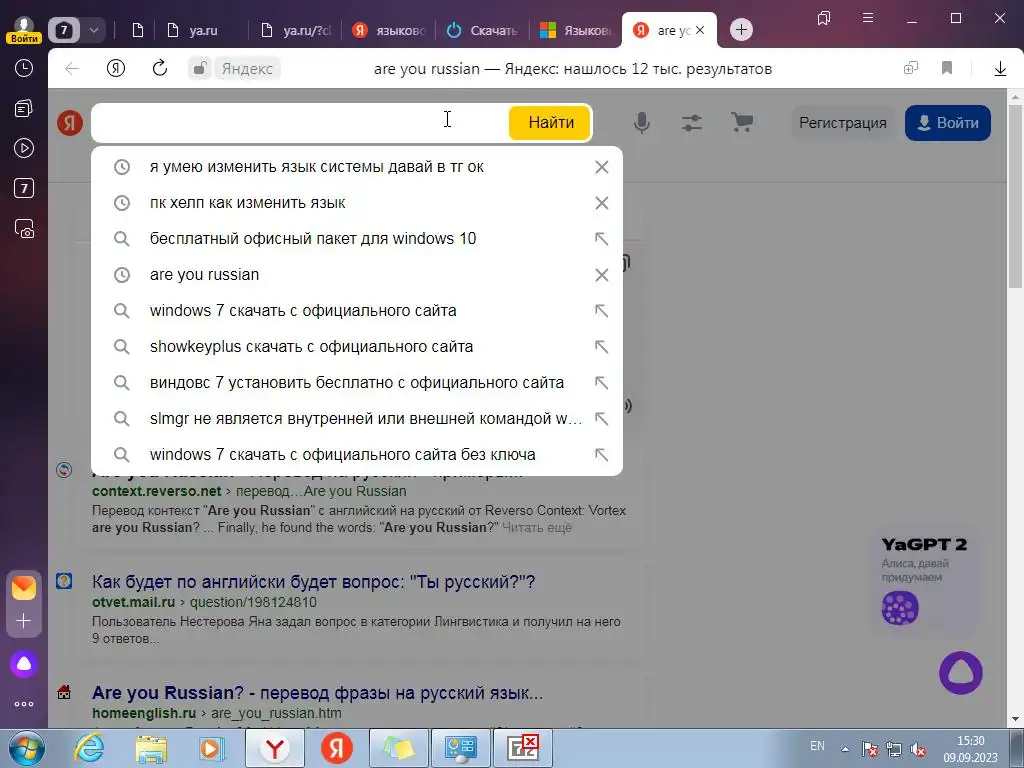The image size is (1024, 768).
Task: Select suggestion 'are you russian'
Action: [x=357, y=275]
